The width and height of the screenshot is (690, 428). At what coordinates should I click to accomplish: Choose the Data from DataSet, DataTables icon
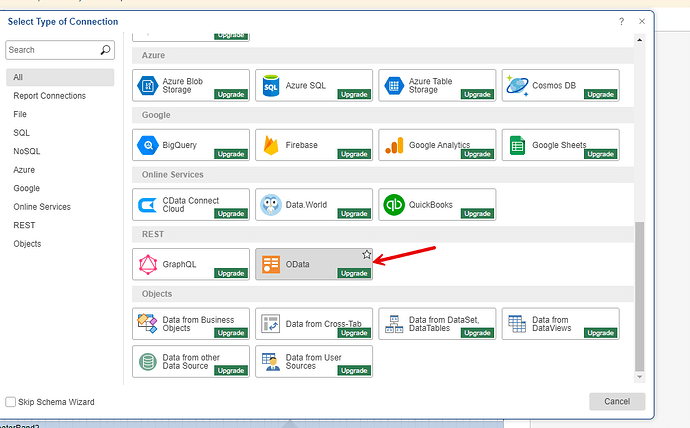click(x=394, y=324)
